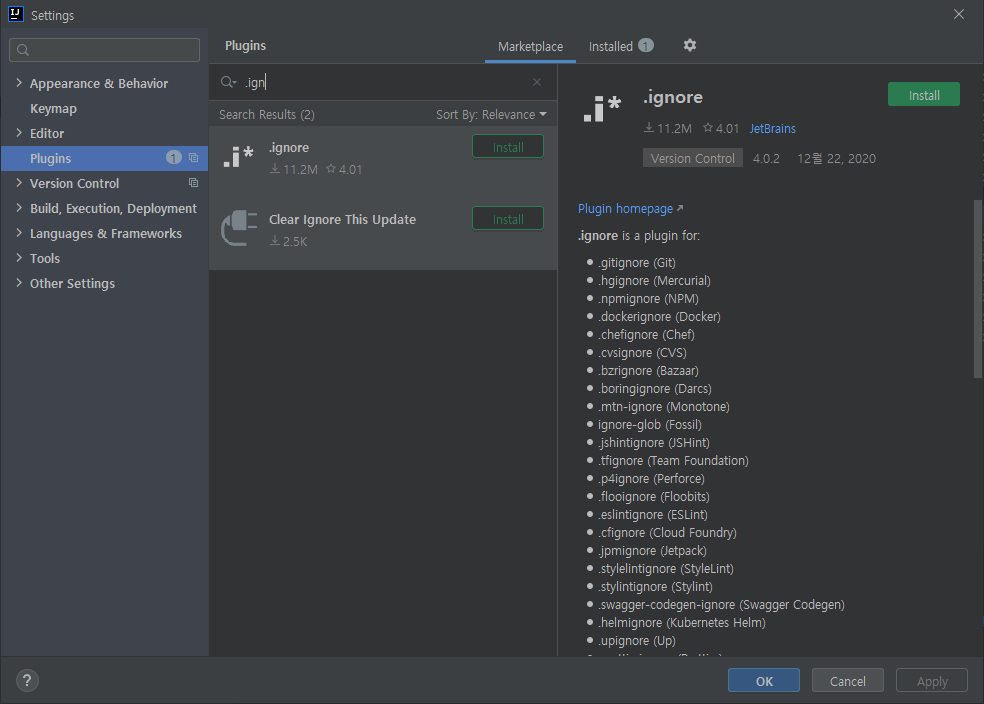The width and height of the screenshot is (984, 704).
Task: Open the Appearance & Behavior settings page
Action: coord(99,83)
